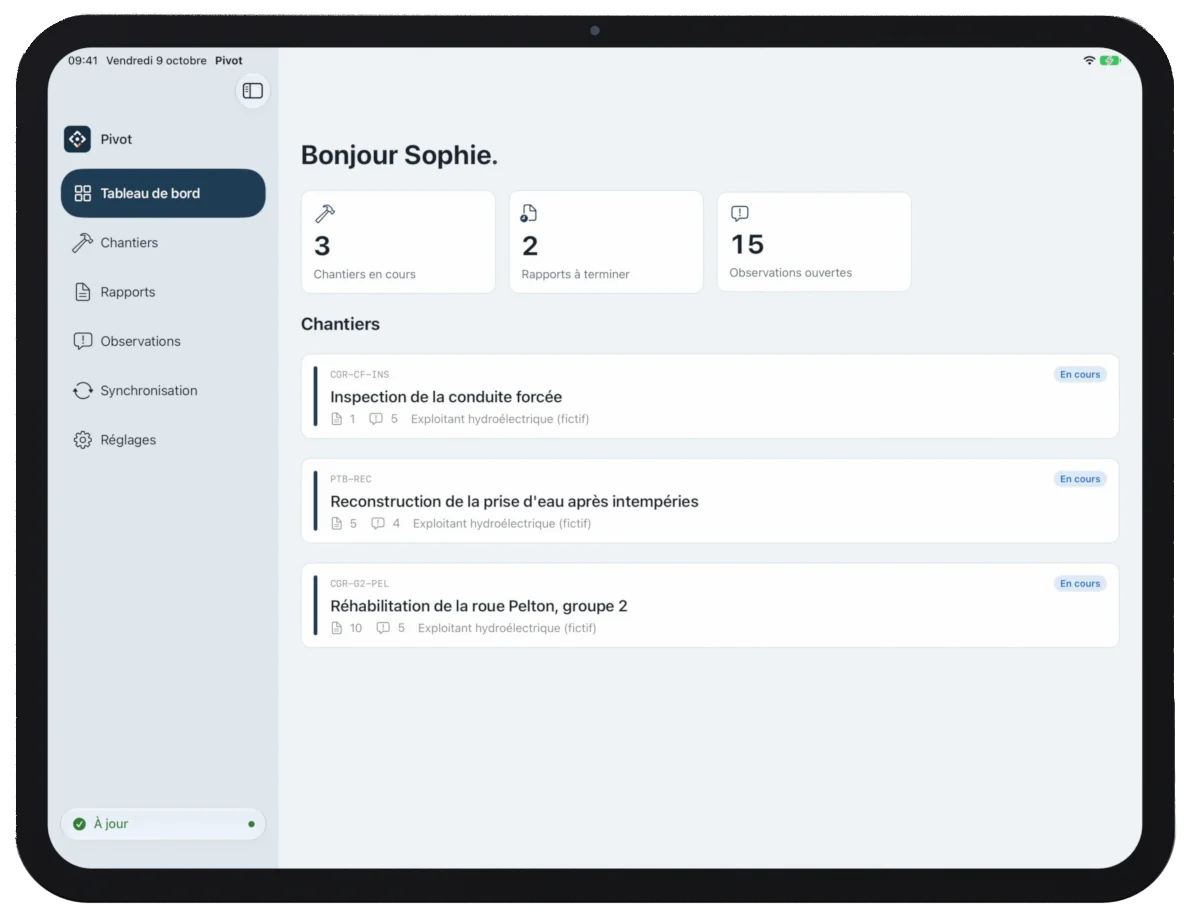Open the Rapports section

coord(163,292)
